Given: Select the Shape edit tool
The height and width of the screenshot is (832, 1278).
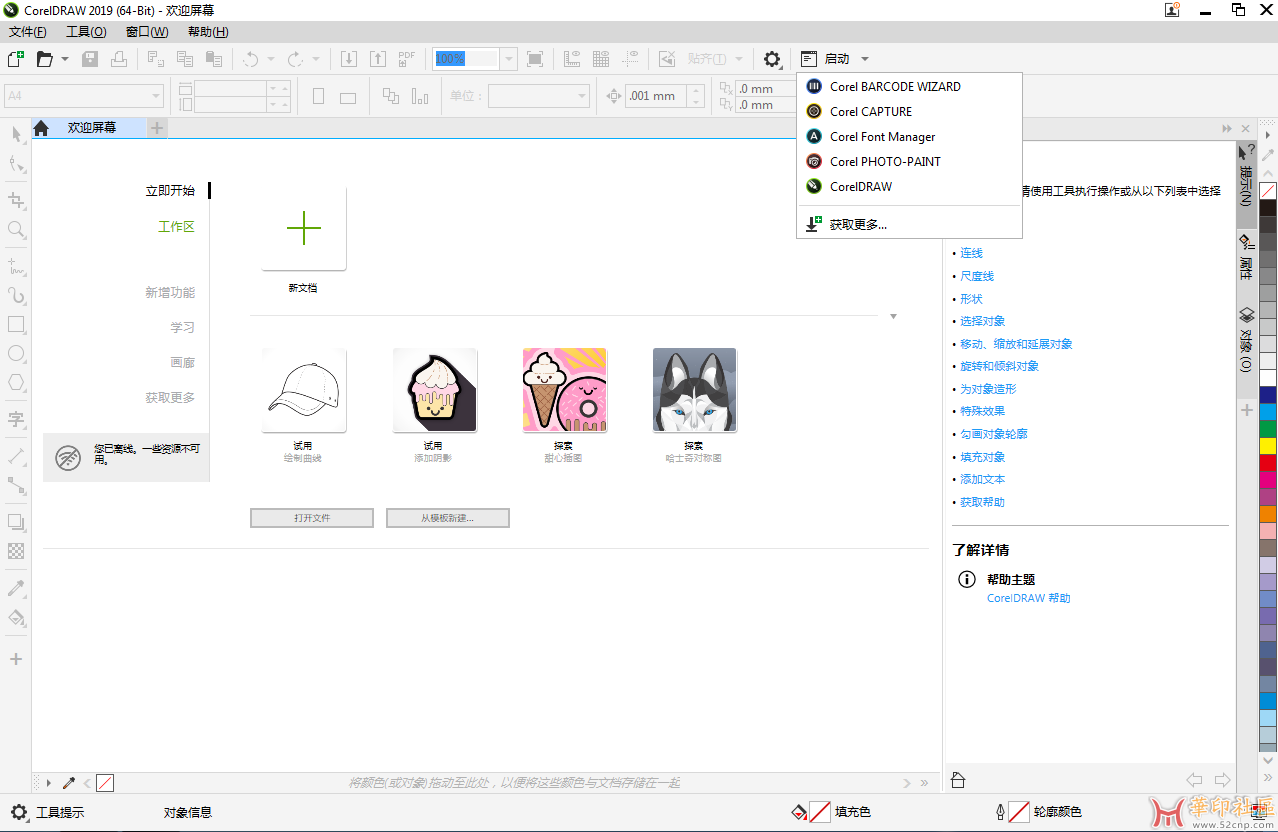Looking at the screenshot, I should click(16, 165).
